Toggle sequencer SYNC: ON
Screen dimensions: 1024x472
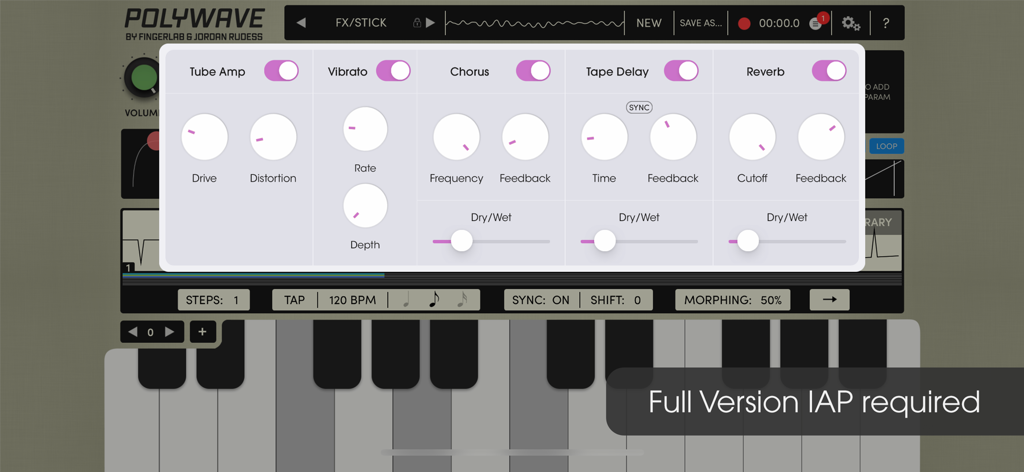click(x=541, y=300)
